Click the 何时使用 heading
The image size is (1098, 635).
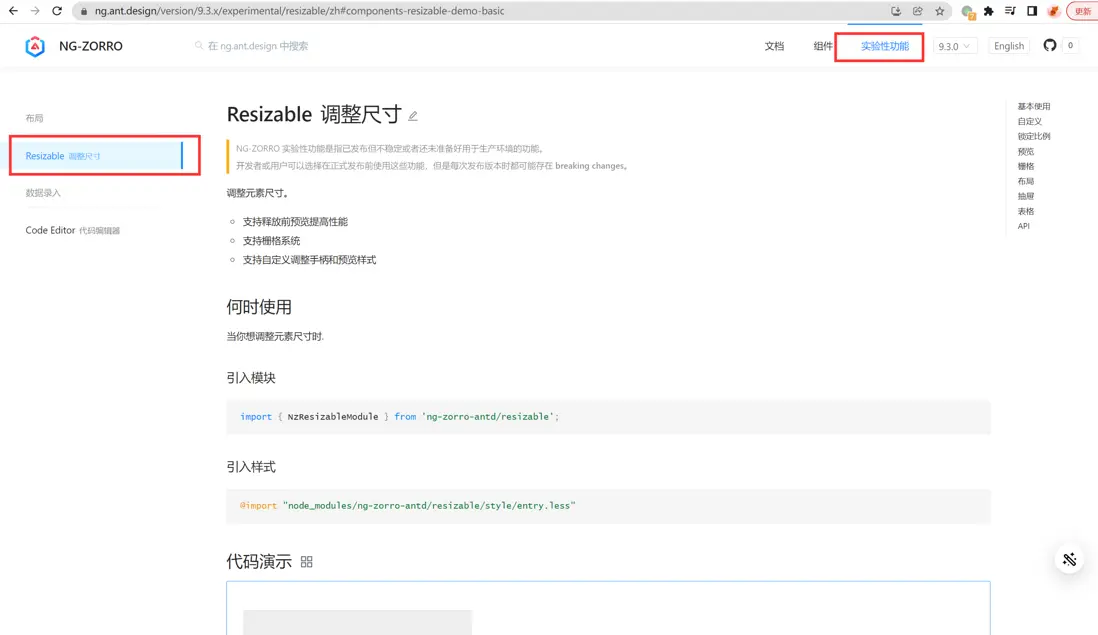(258, 307)
